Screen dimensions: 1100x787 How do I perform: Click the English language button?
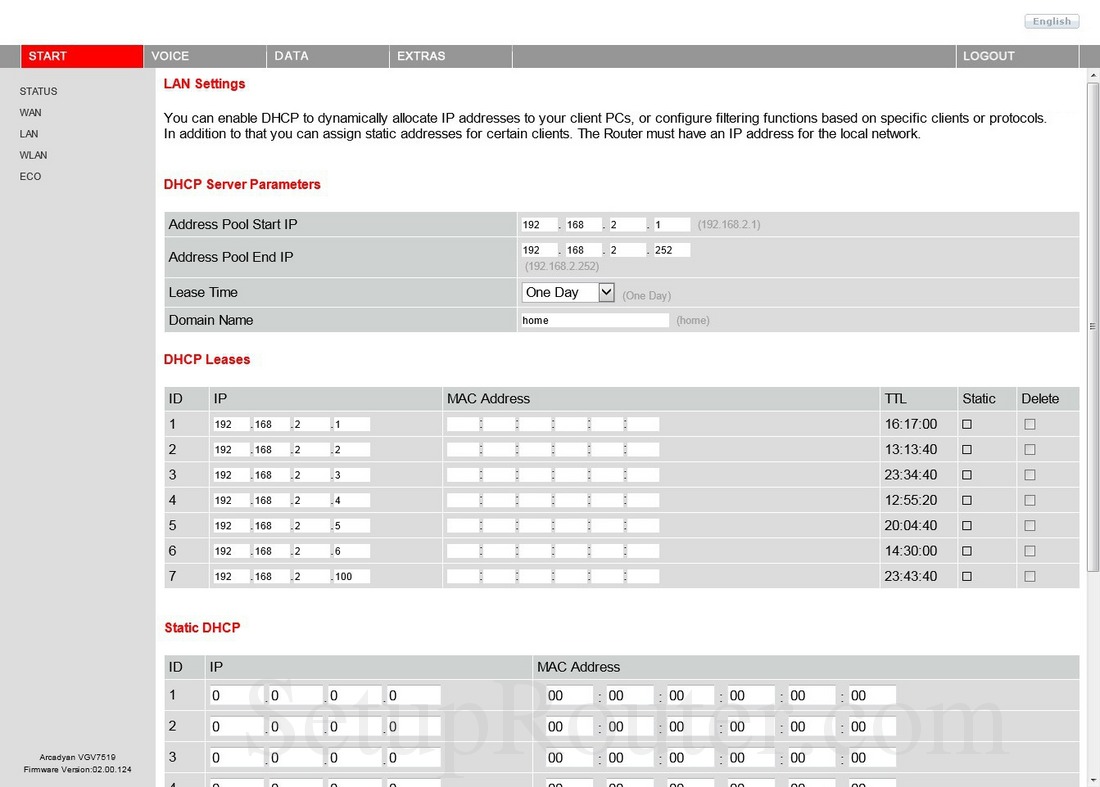click(x=1052, y=21)
